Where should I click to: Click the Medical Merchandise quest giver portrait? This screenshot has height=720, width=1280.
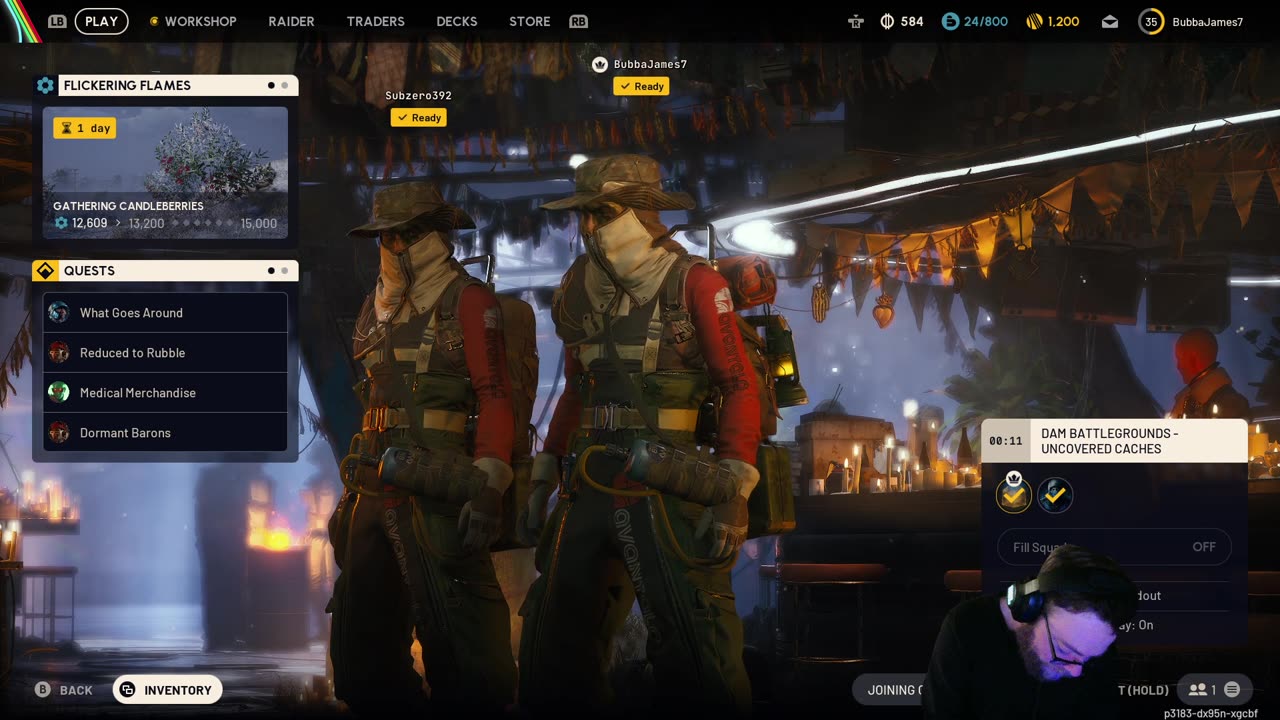click(59, 392)
